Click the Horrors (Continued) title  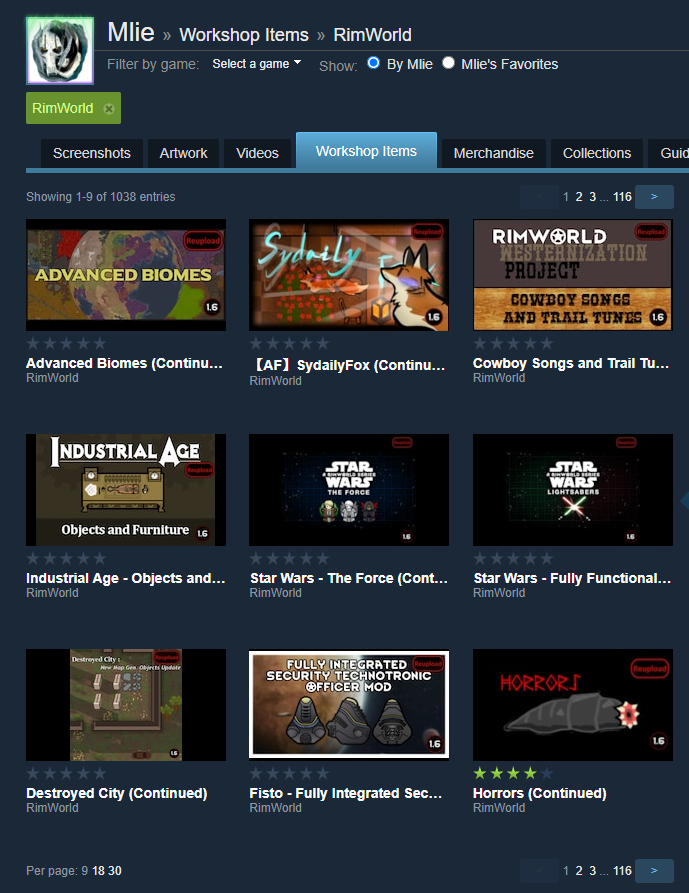(540, 793)
